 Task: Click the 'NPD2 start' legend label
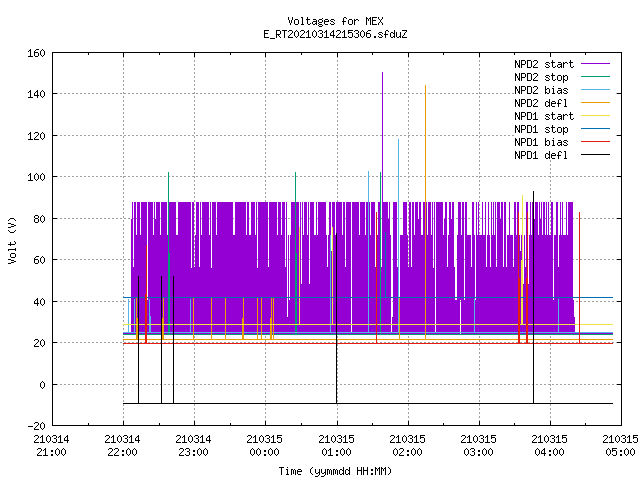(x=544, y=64)
